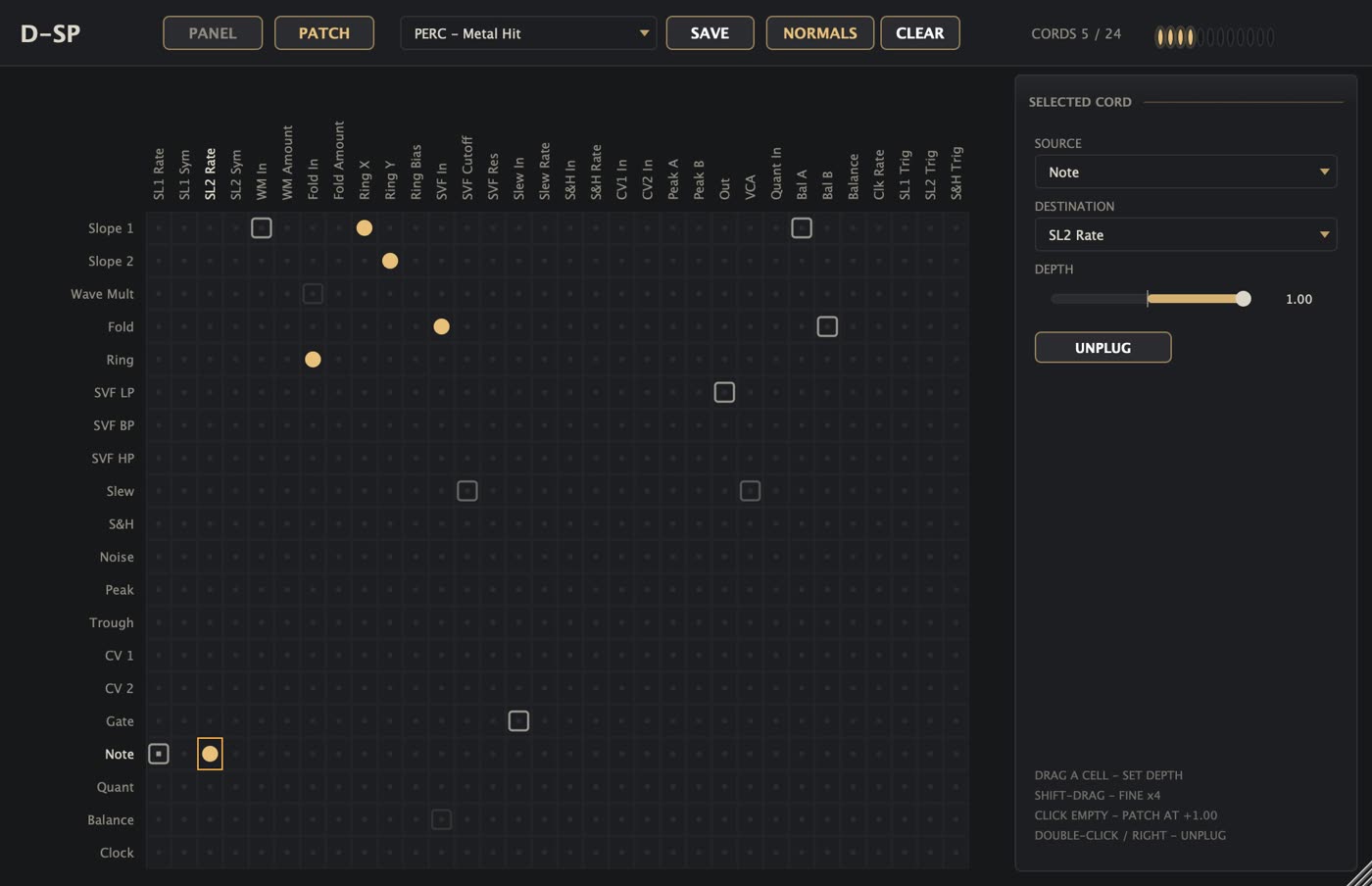This screenshot has width=1372, height=886.
Task: Click the Peak row label
Action: coord(120,590)
